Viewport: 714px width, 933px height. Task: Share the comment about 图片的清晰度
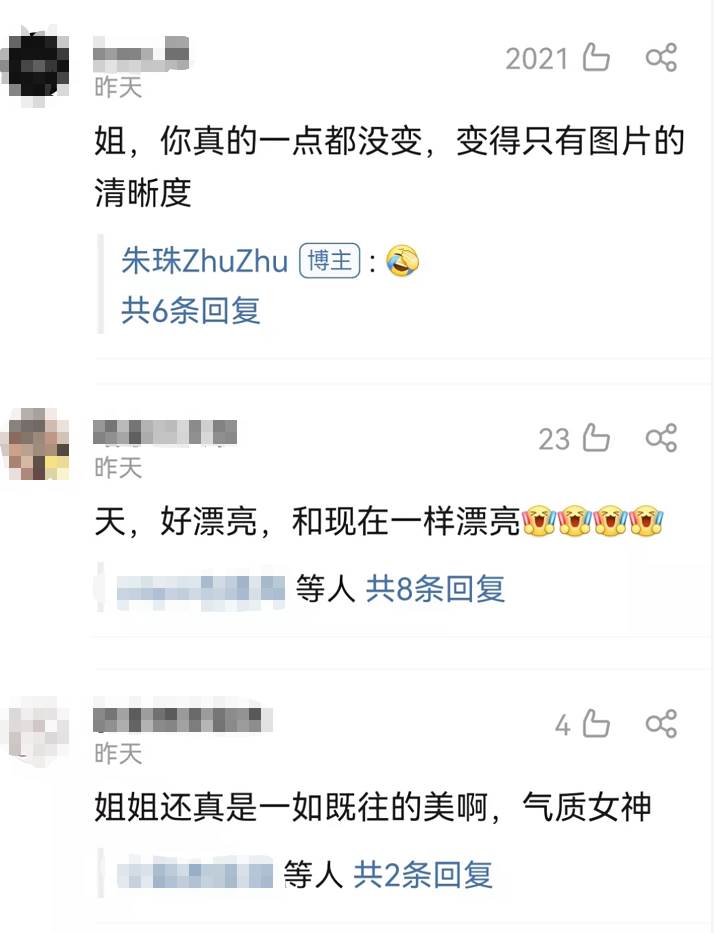click(662, 58)
